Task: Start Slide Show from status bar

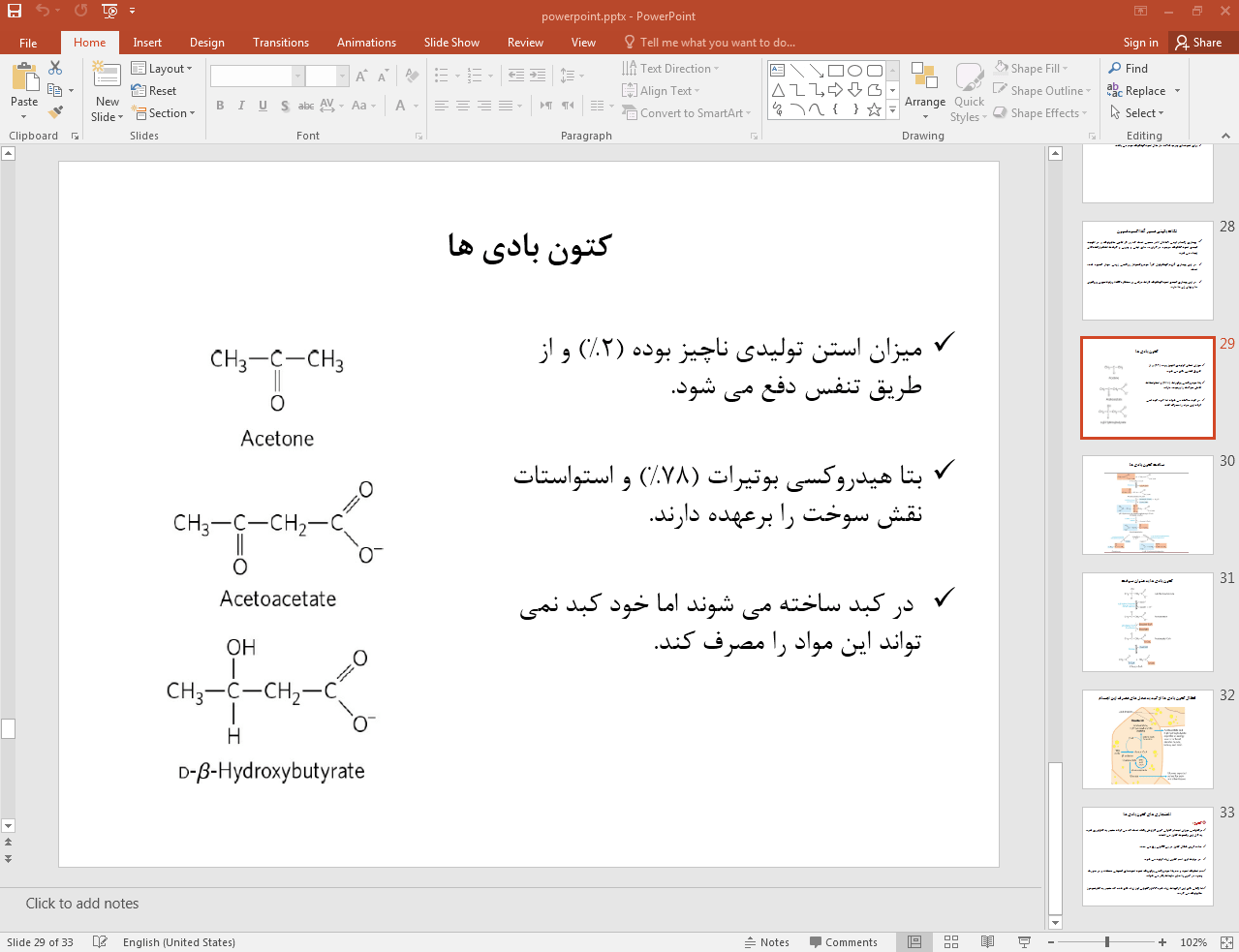Action: click(1024, 941)
